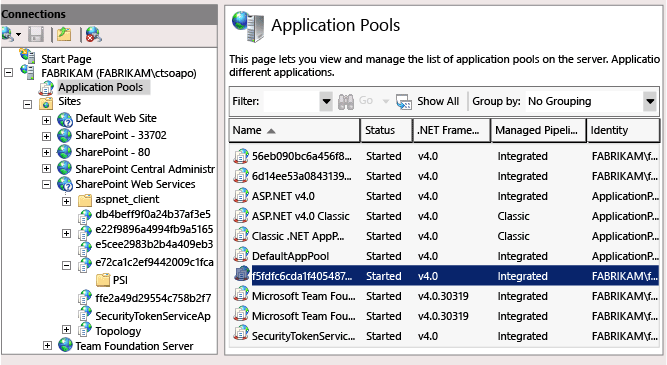
Task: Click the Delete Connection globe icon
Action: (93, 34)
